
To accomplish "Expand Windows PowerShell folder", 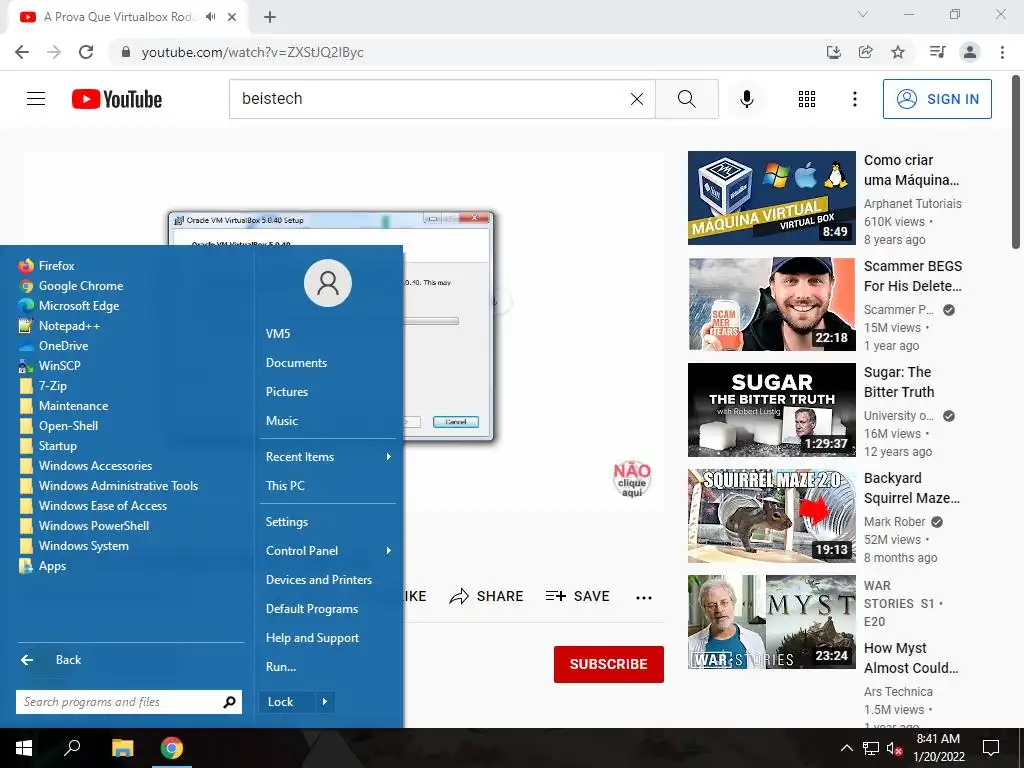I will (x=84, y=526).
